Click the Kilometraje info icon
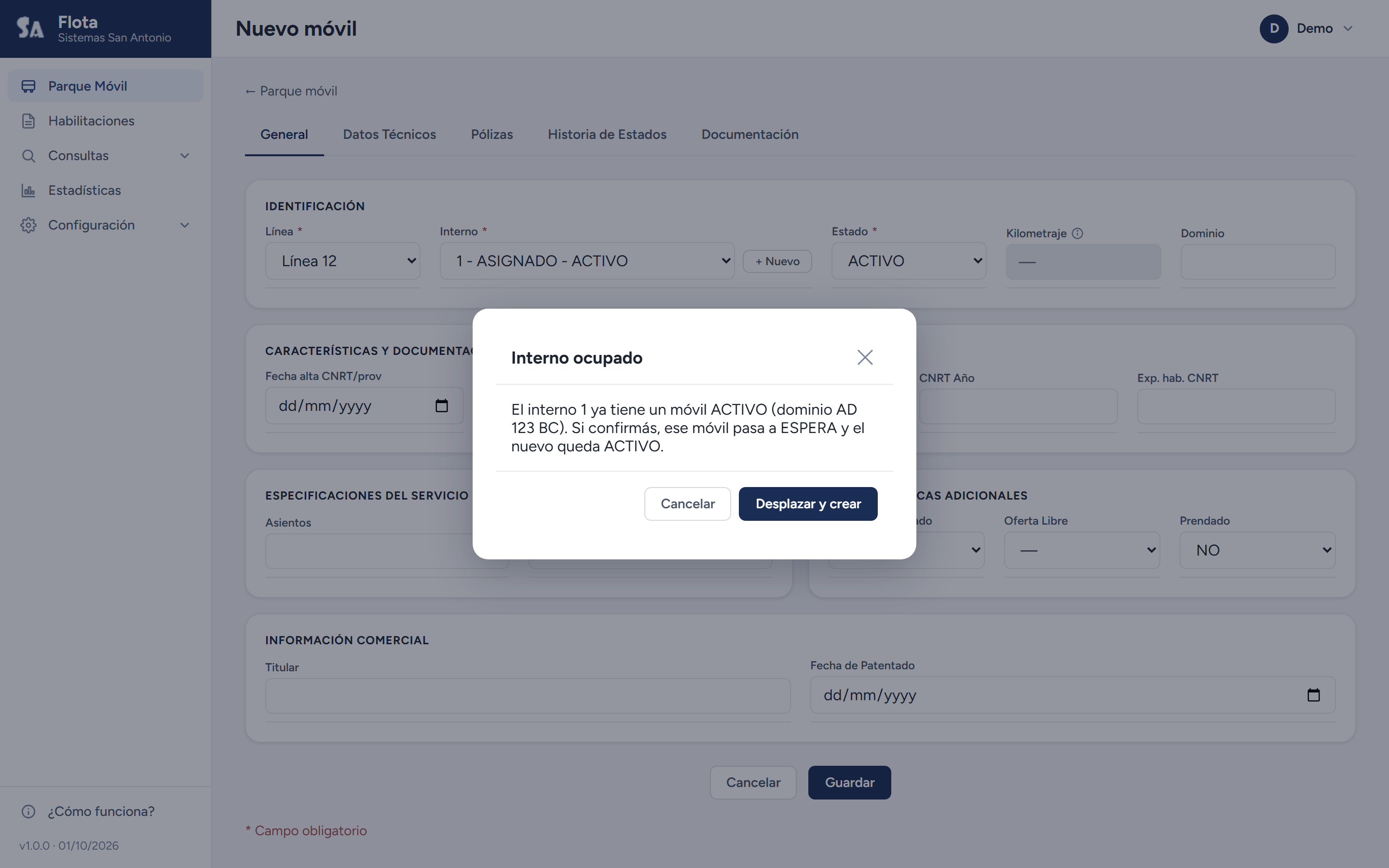 pos(1077,233)
